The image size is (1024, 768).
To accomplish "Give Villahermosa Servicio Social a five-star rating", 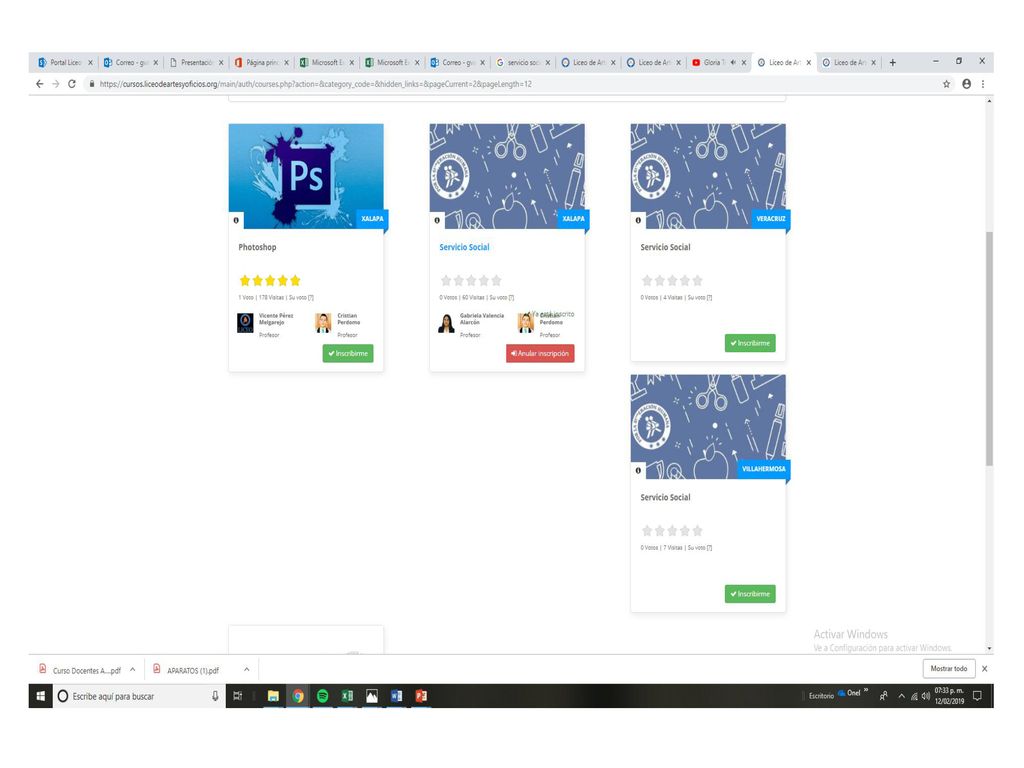I will 697,531.
